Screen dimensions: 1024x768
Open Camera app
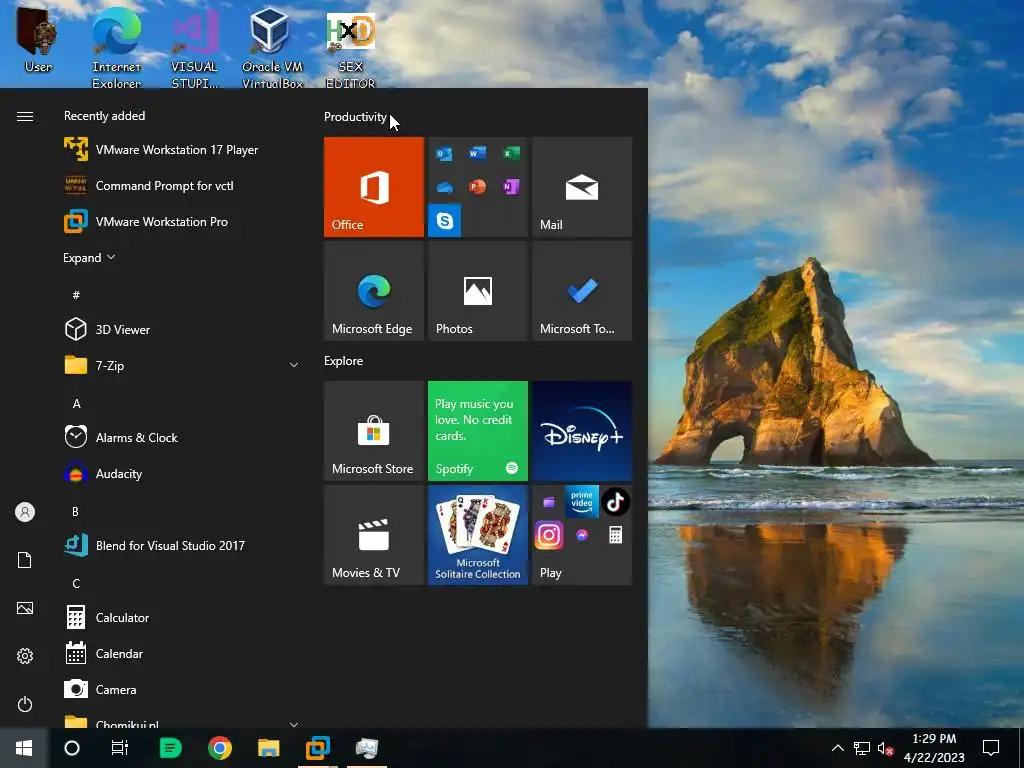(176, 689)
